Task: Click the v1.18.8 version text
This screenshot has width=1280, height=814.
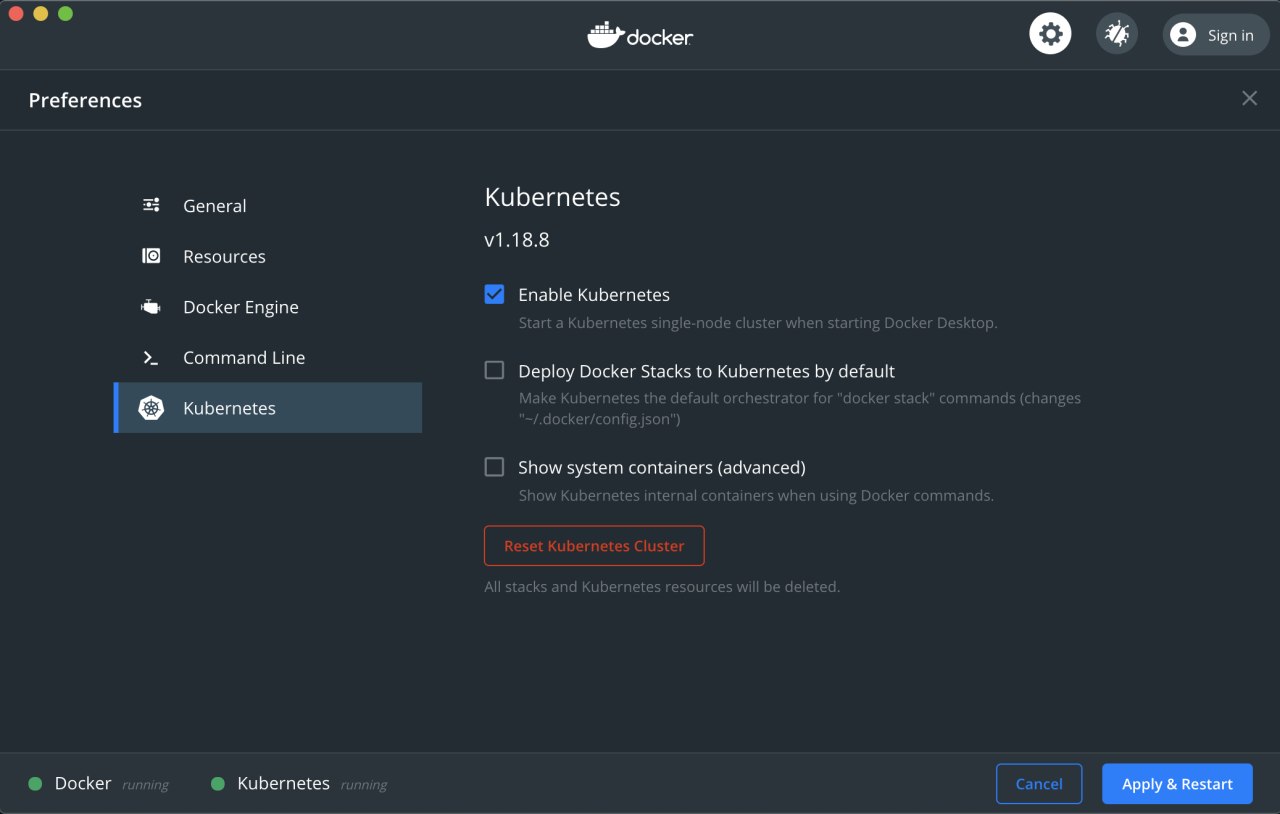Action: point(517,240)
